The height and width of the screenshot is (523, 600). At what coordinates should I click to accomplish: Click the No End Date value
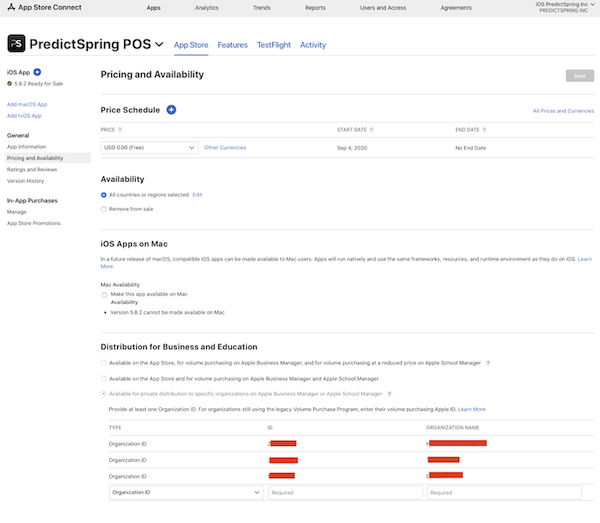471,148
